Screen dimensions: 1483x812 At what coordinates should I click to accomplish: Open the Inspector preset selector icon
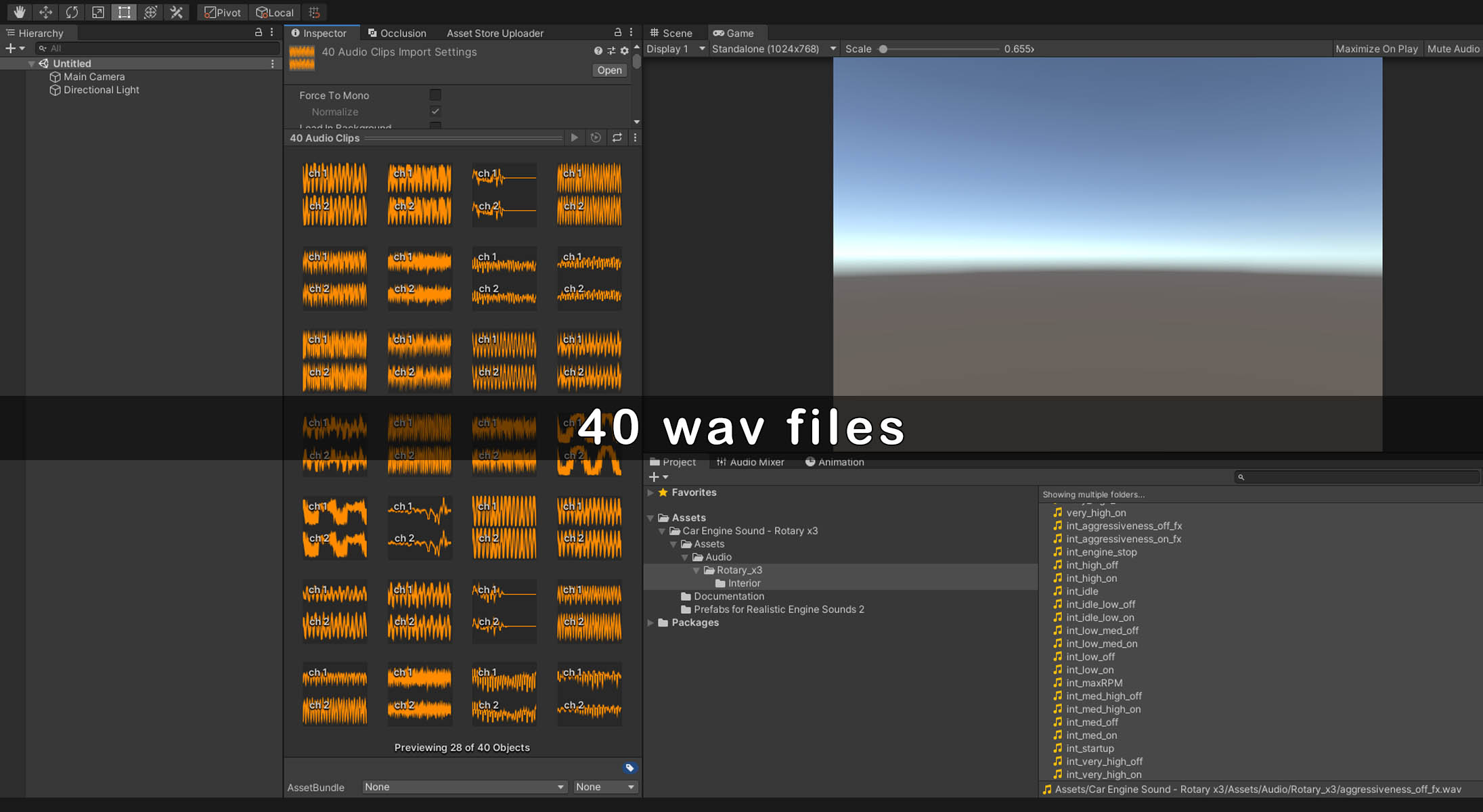611,51
